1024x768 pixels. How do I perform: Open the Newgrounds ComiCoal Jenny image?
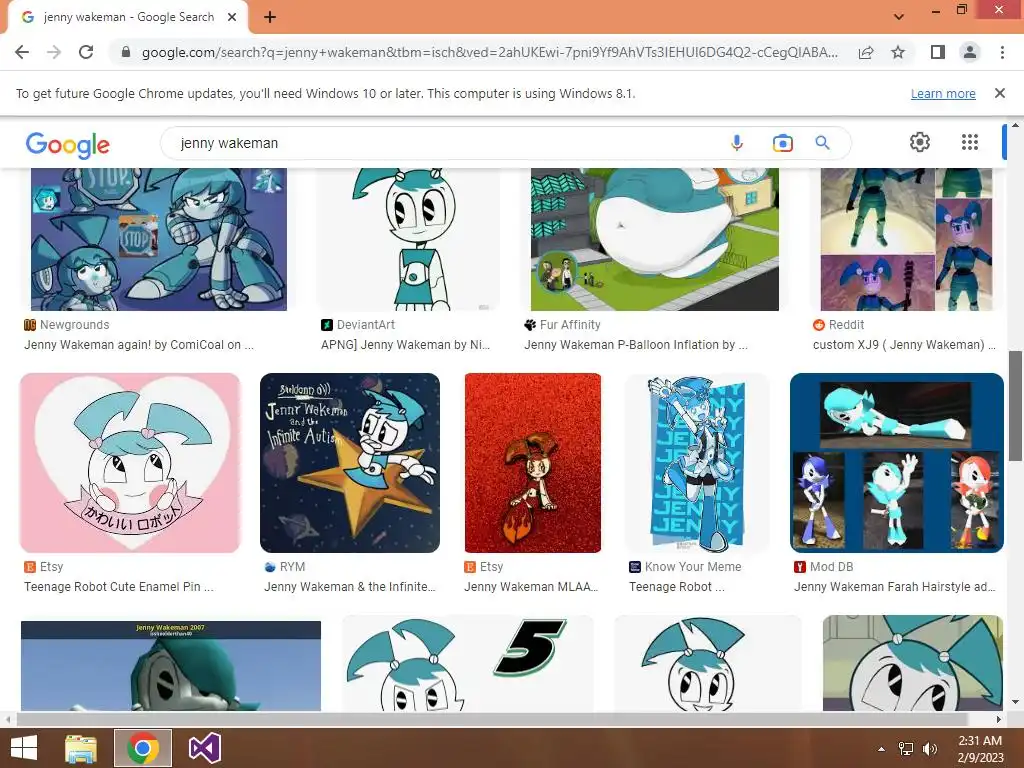pos(159,239)
